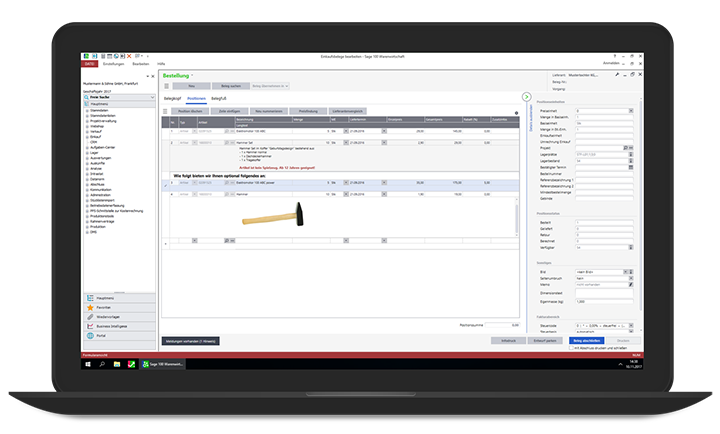Click the Portal globe icon
The image size is (720, 434).
click(x=91, y=337)
